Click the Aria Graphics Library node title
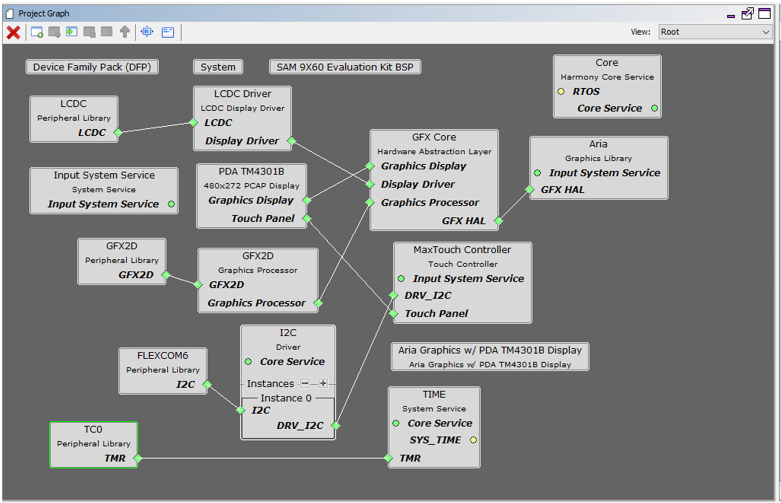This screenshot has height=503, width=781. (598, 144)
